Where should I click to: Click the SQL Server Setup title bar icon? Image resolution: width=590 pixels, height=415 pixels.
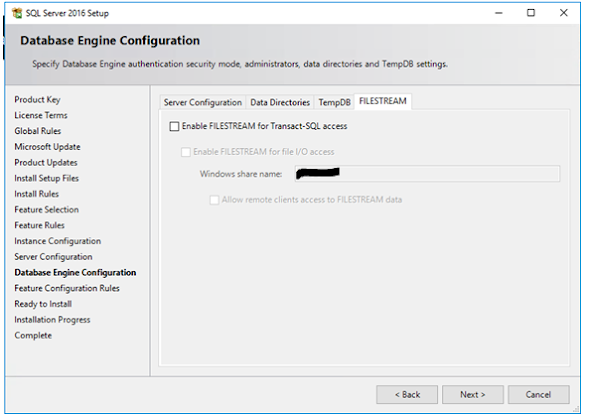17,13
